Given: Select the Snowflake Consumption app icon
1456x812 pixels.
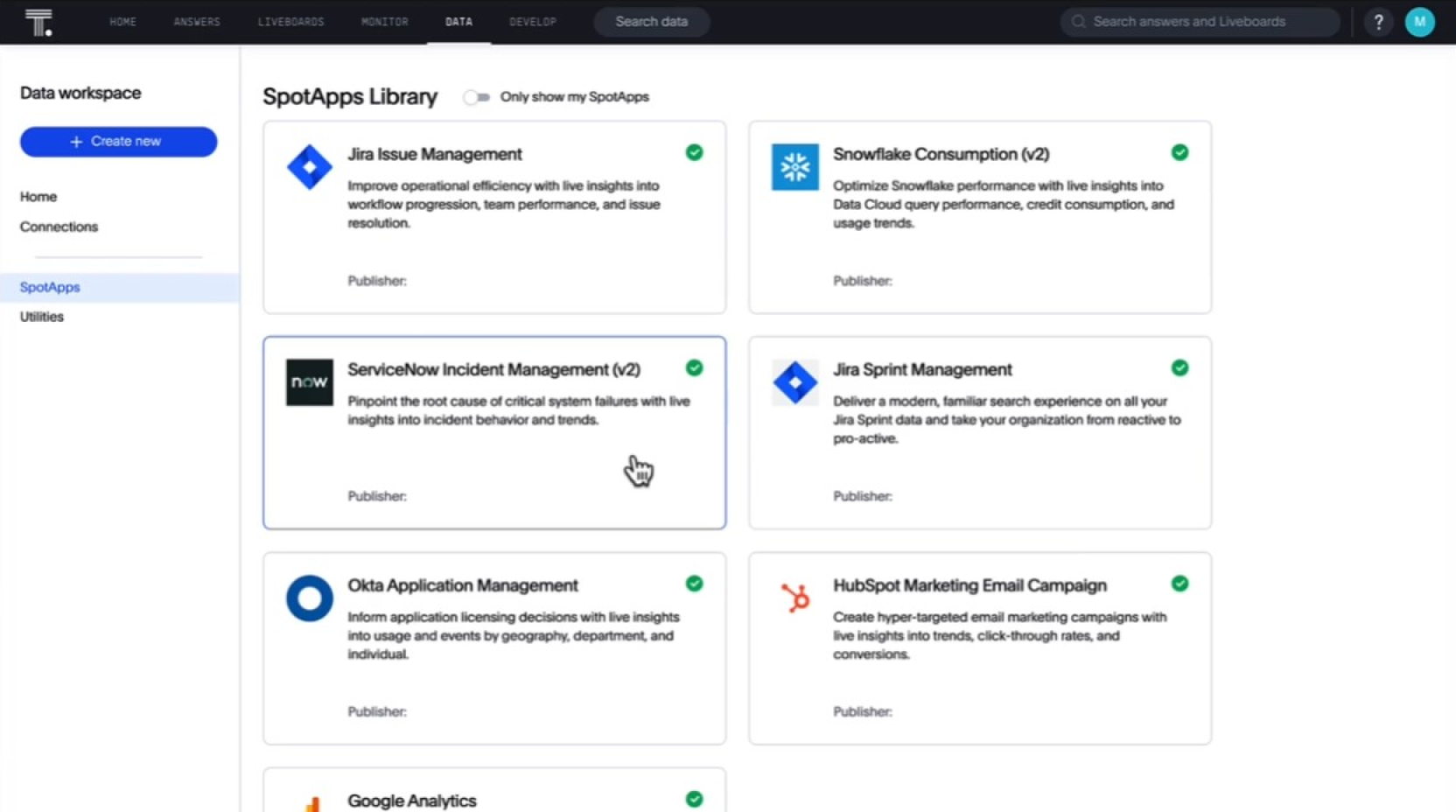Looking at the screenshot, I should pos(794,167).
